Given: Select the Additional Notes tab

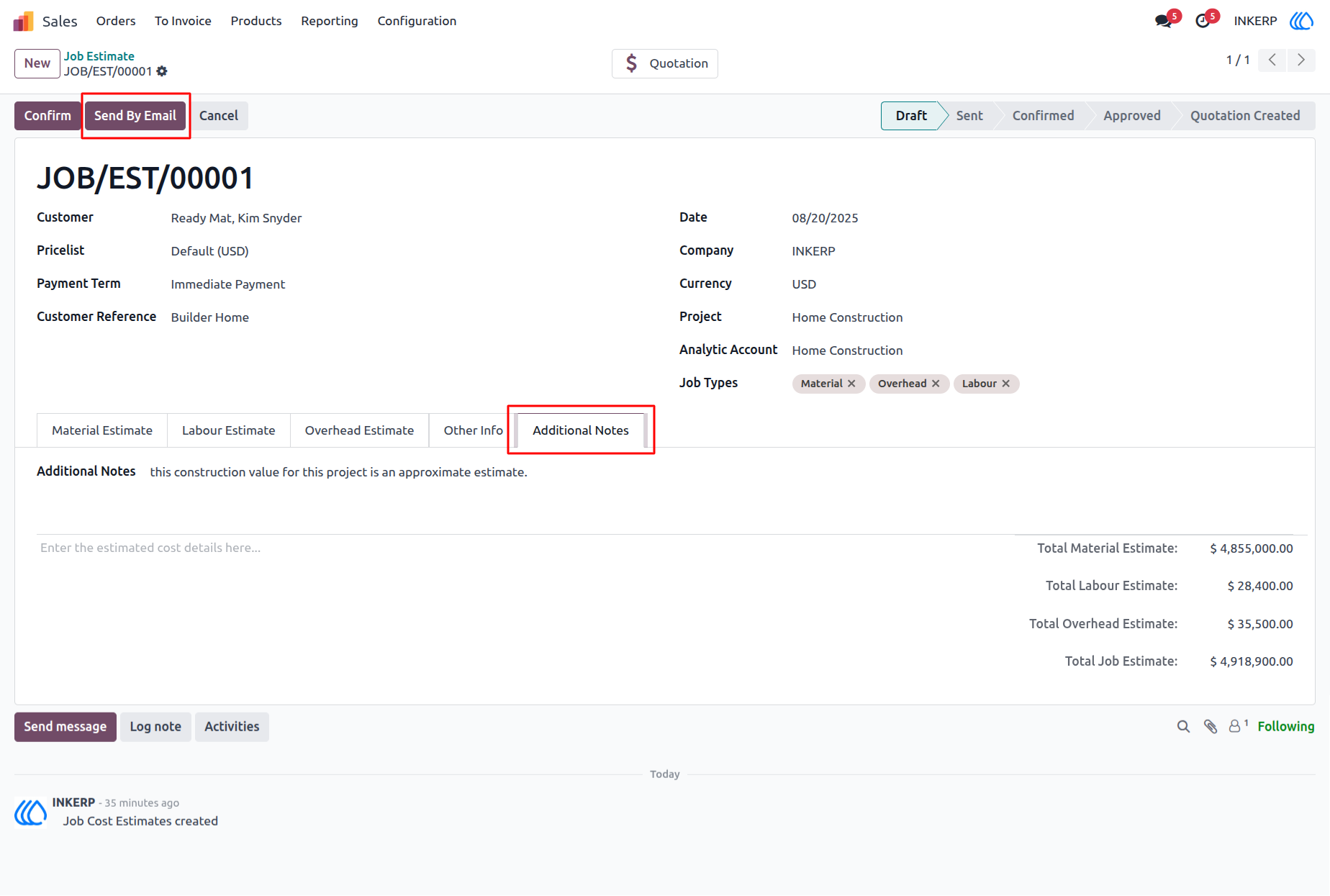Looking at the screenshot, I should pos(581,430).
